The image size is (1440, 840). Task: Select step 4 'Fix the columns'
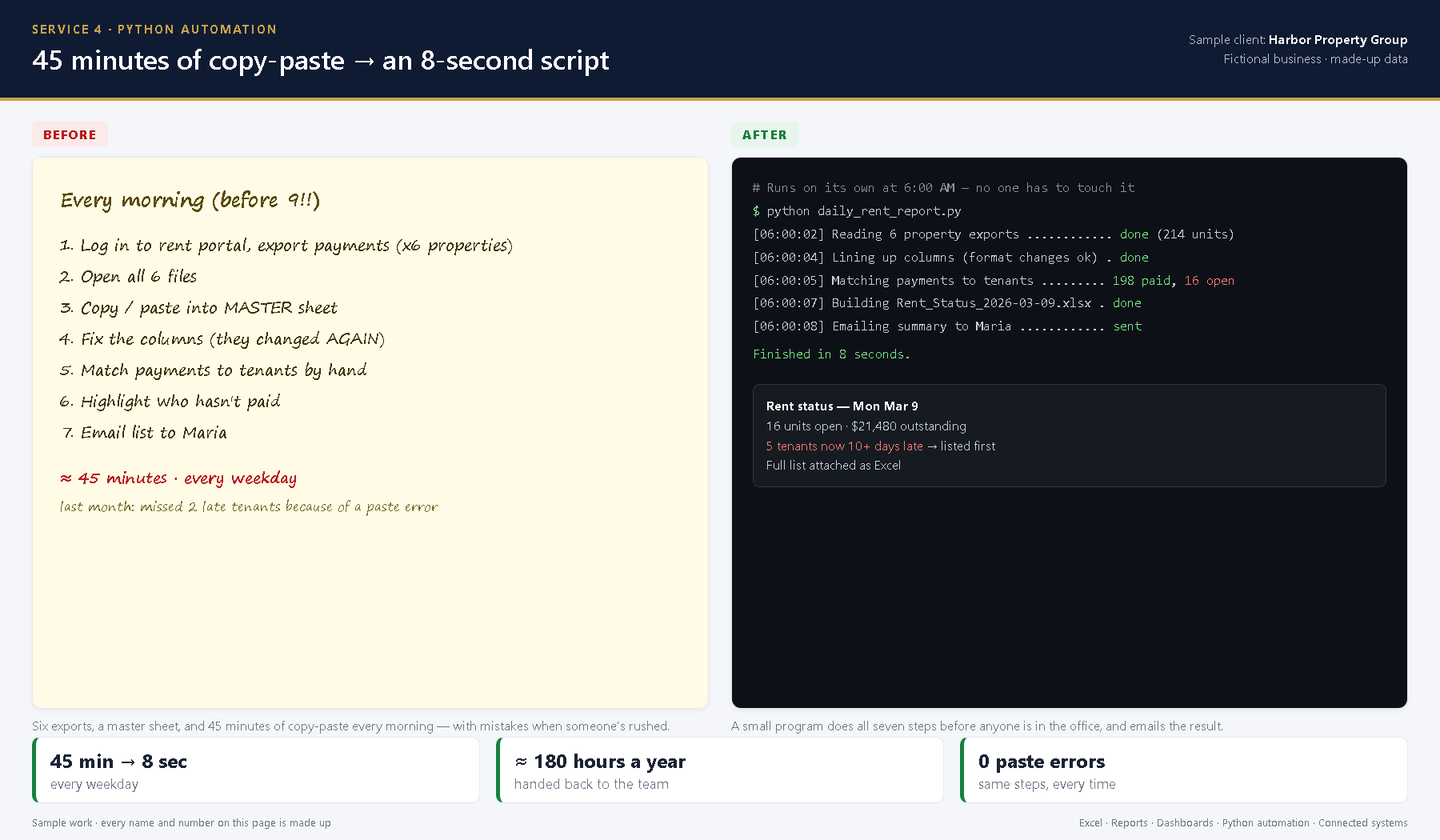(x=222, y=339)
